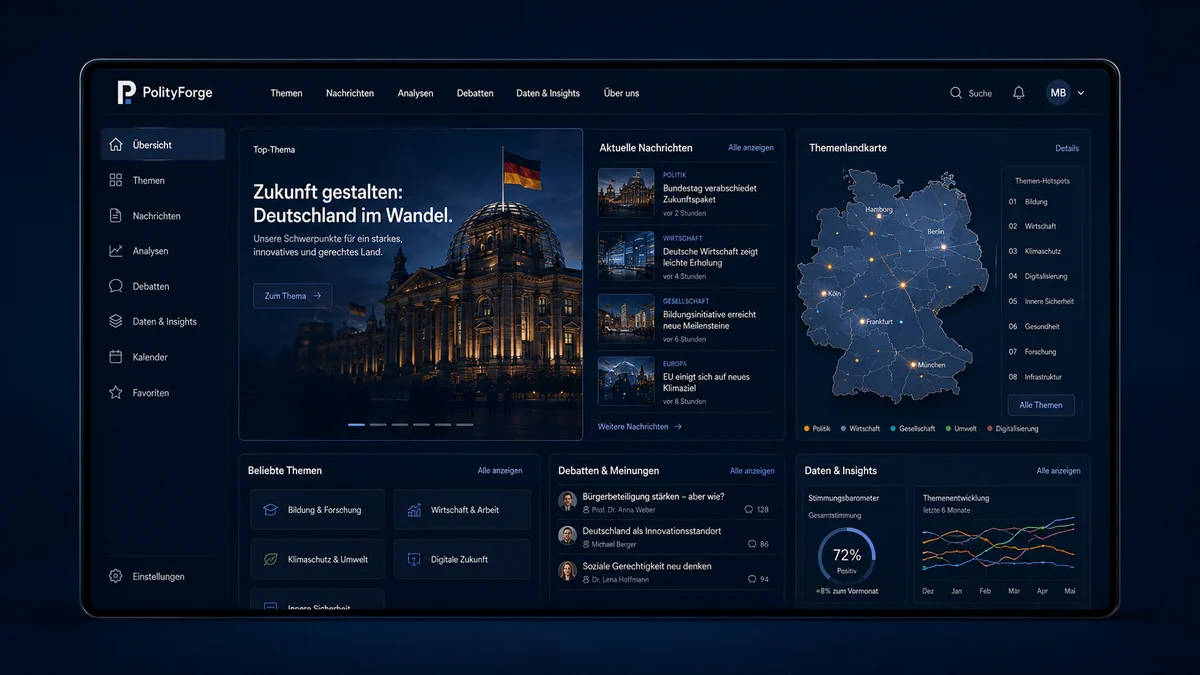Open the Deutsche Wirtschaft news thumbnail
This screenshot has width=1200, height=675.
coord(626,256)
